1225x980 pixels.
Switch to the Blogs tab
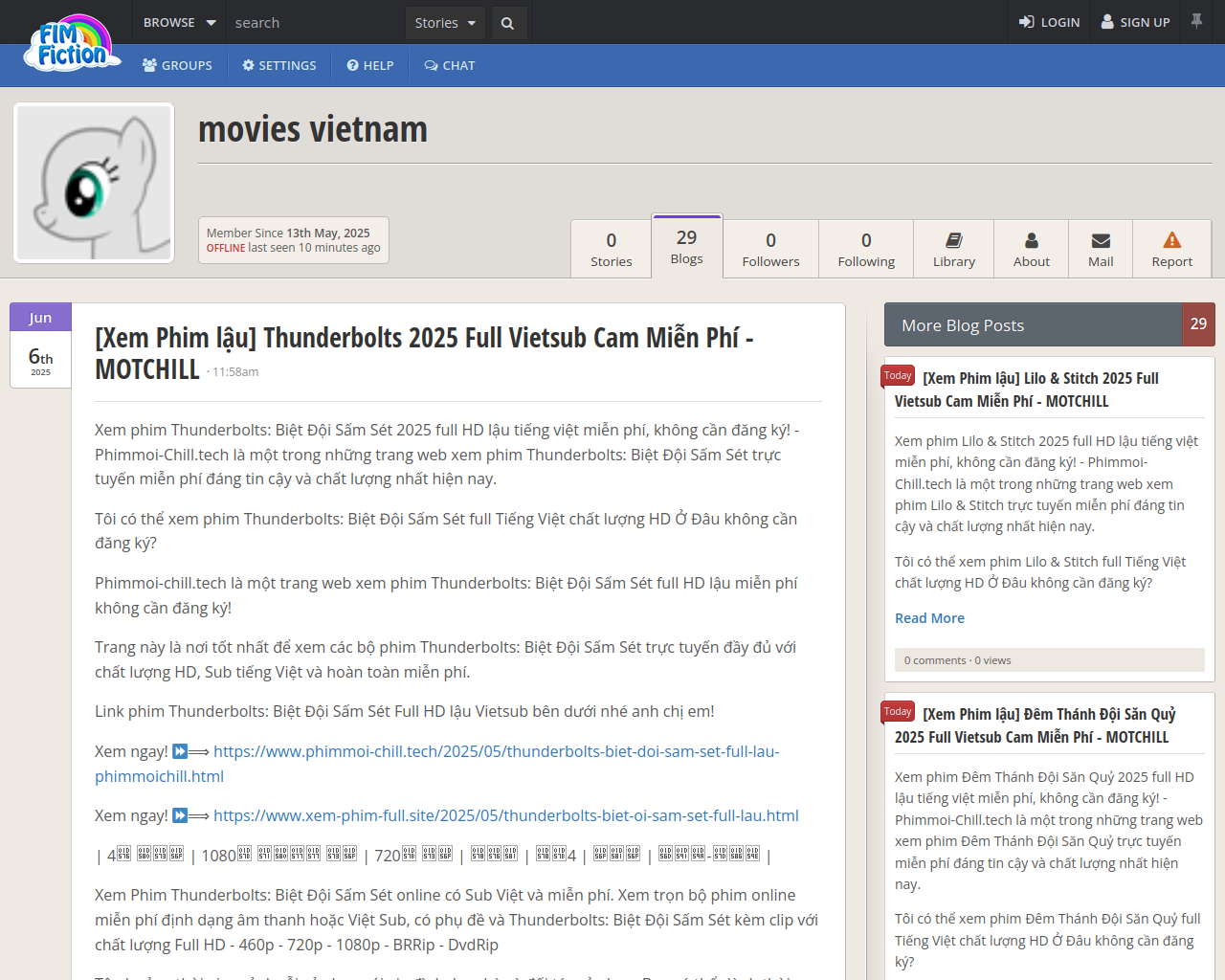tap(687, 246)
